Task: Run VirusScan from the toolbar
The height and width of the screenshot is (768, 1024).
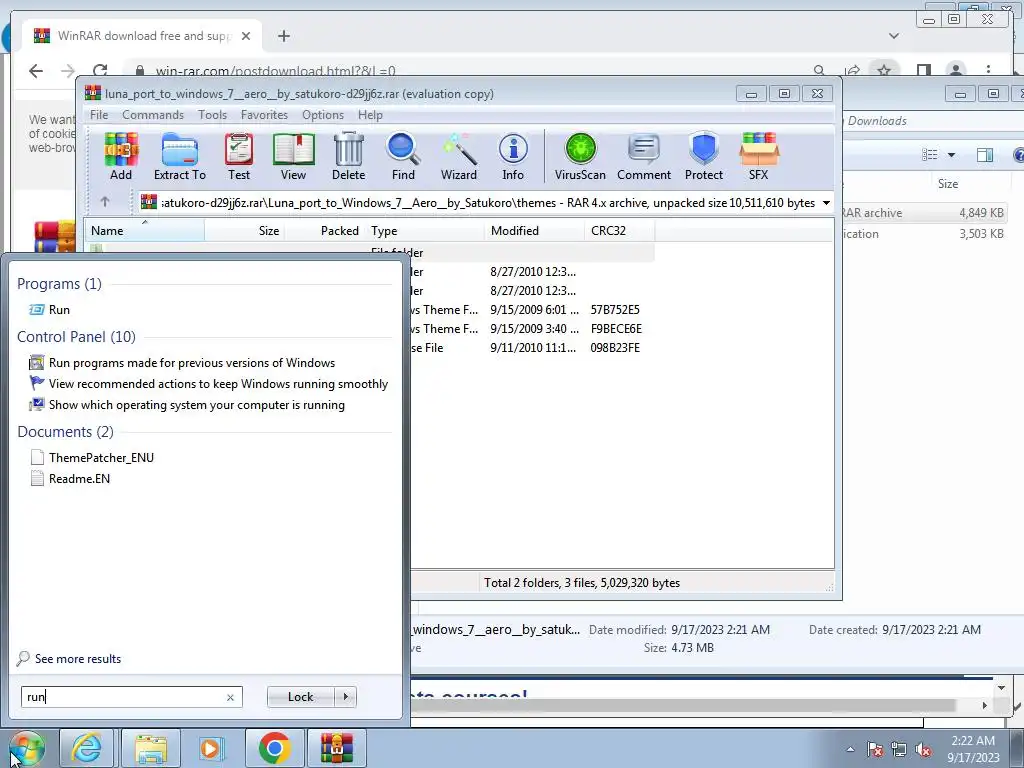Action: coord(580,157)
